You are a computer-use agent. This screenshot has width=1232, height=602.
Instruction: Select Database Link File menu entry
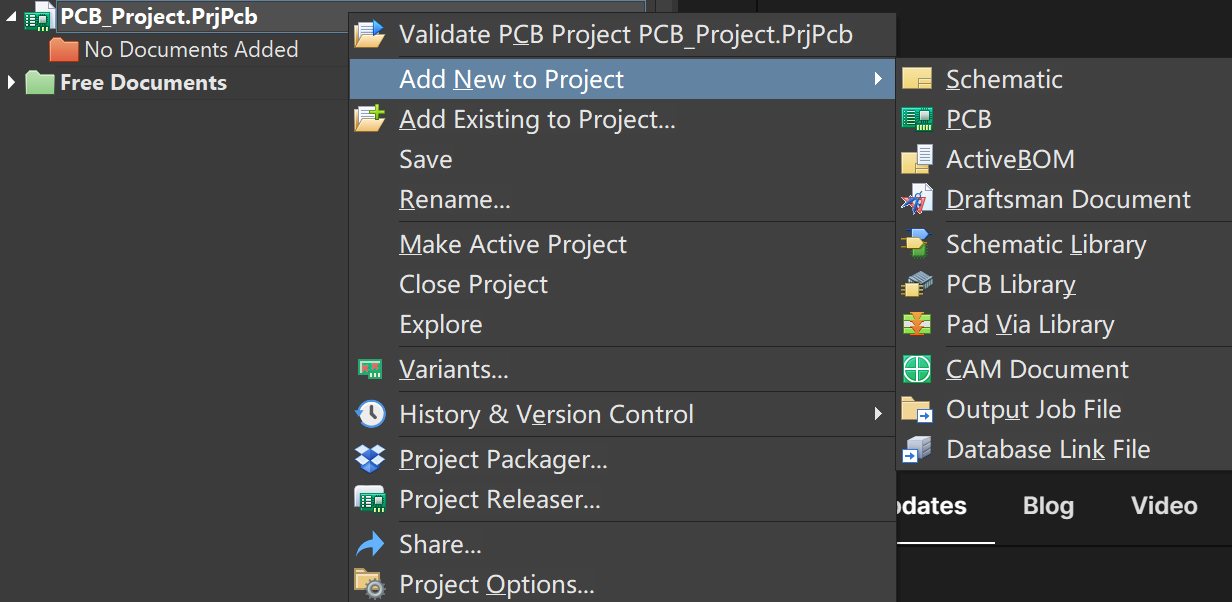[1047, 449]
